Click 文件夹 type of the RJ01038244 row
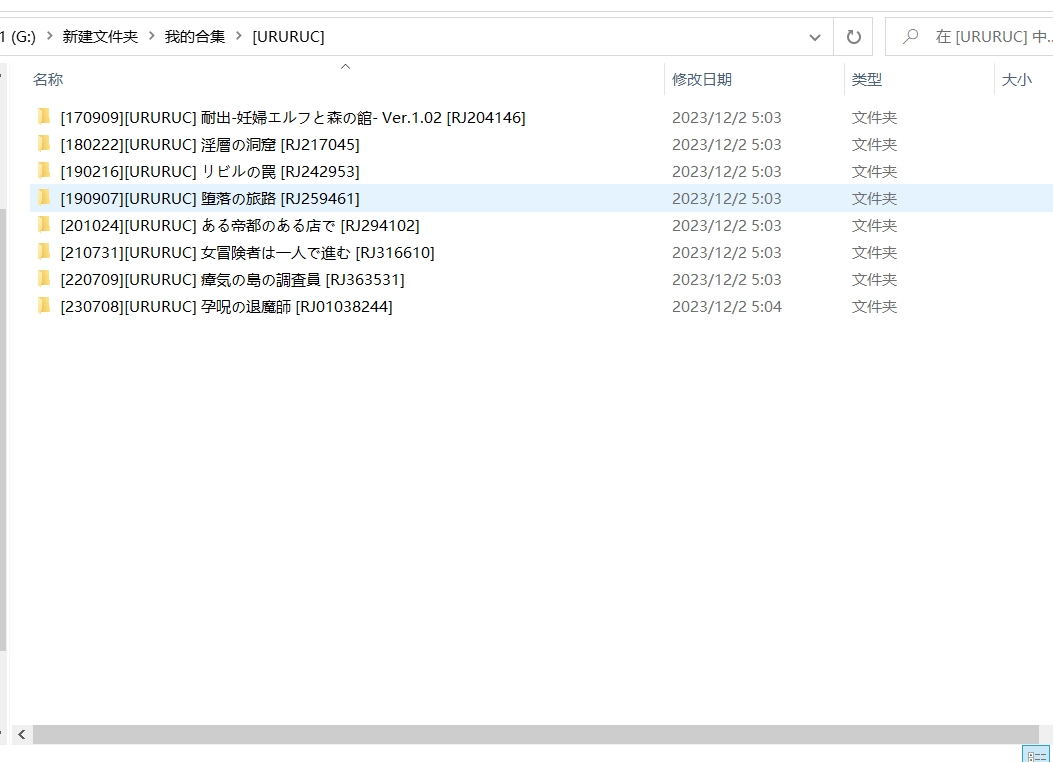 (874, 306)
